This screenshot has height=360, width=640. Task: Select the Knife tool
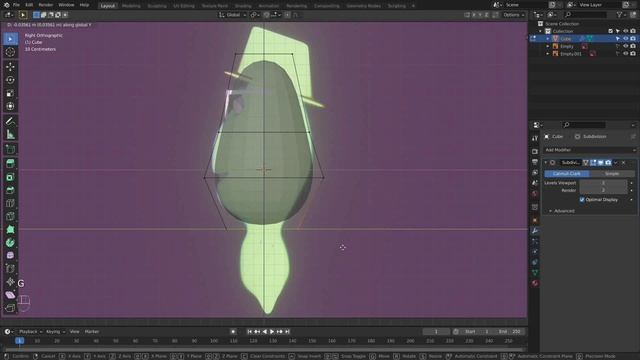[x=10, y=216]
